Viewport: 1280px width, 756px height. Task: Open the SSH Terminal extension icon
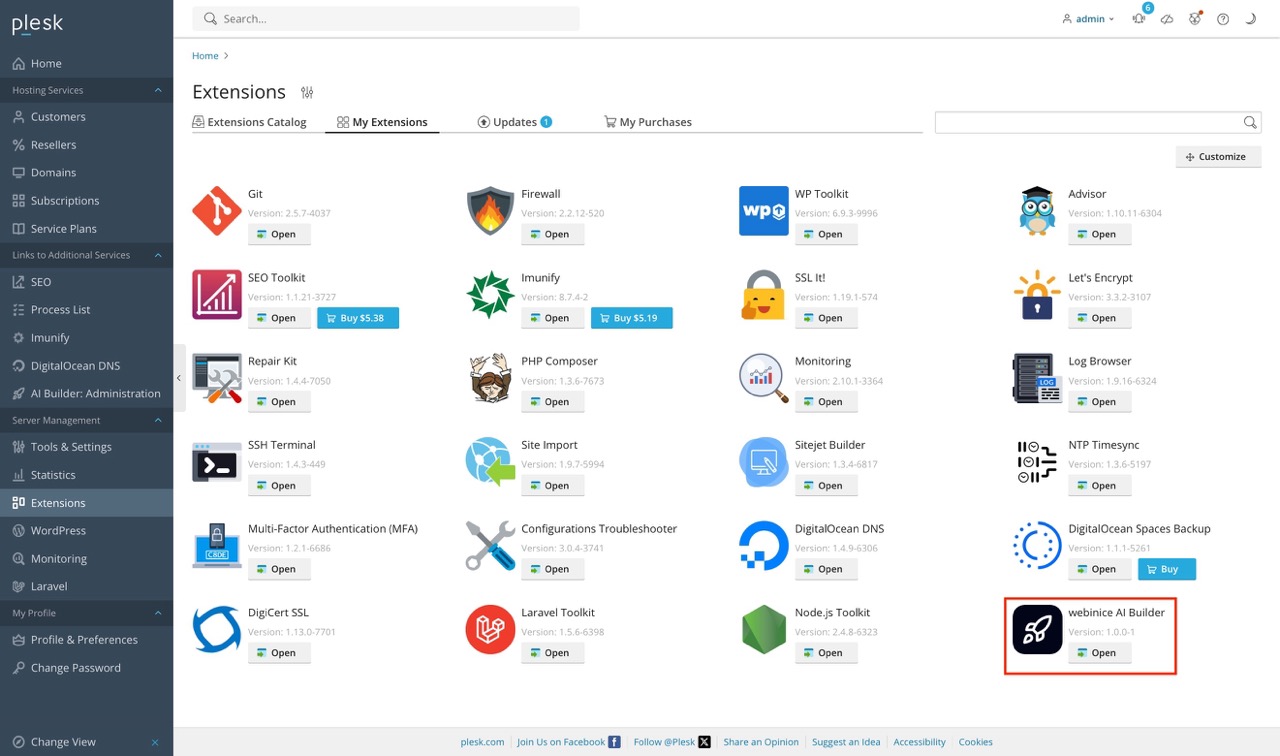point(216,462)
